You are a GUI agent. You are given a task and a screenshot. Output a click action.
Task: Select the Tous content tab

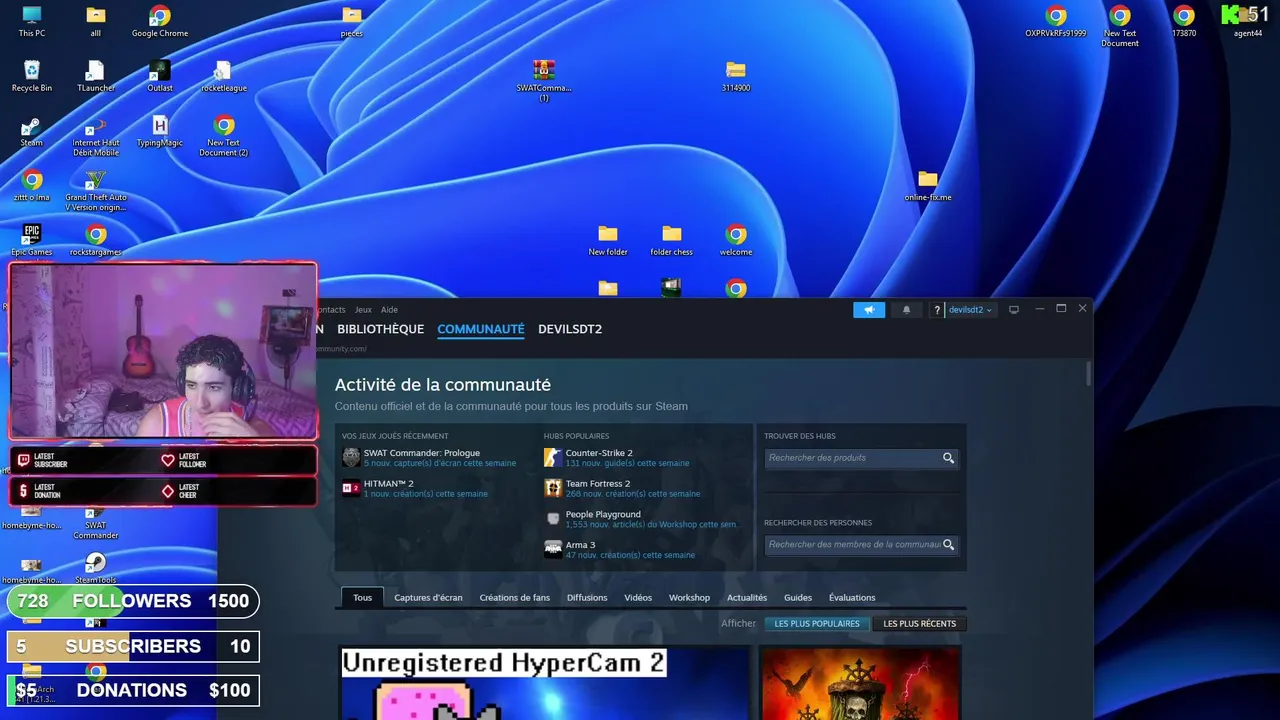pos(362,598)
